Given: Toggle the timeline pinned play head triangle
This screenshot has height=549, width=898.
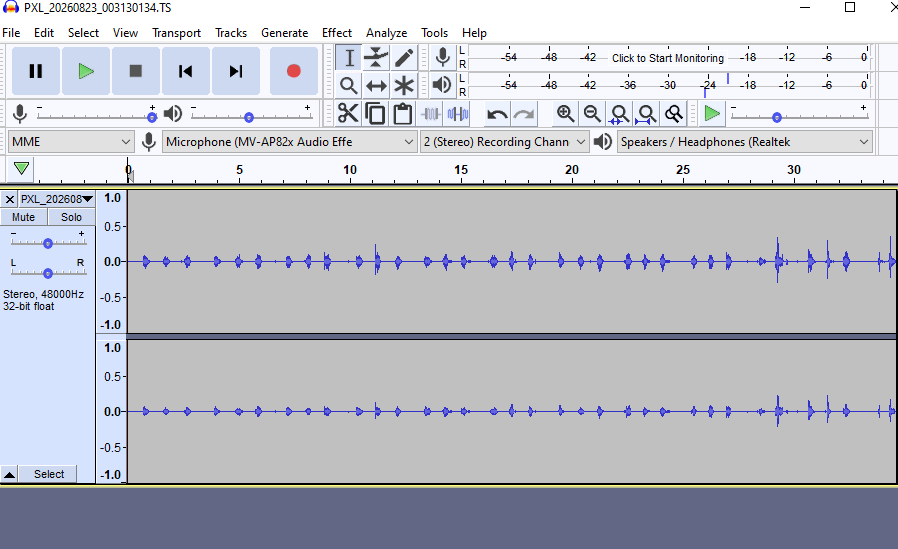Looking at the screenshot, I should (x=21, y=168).
